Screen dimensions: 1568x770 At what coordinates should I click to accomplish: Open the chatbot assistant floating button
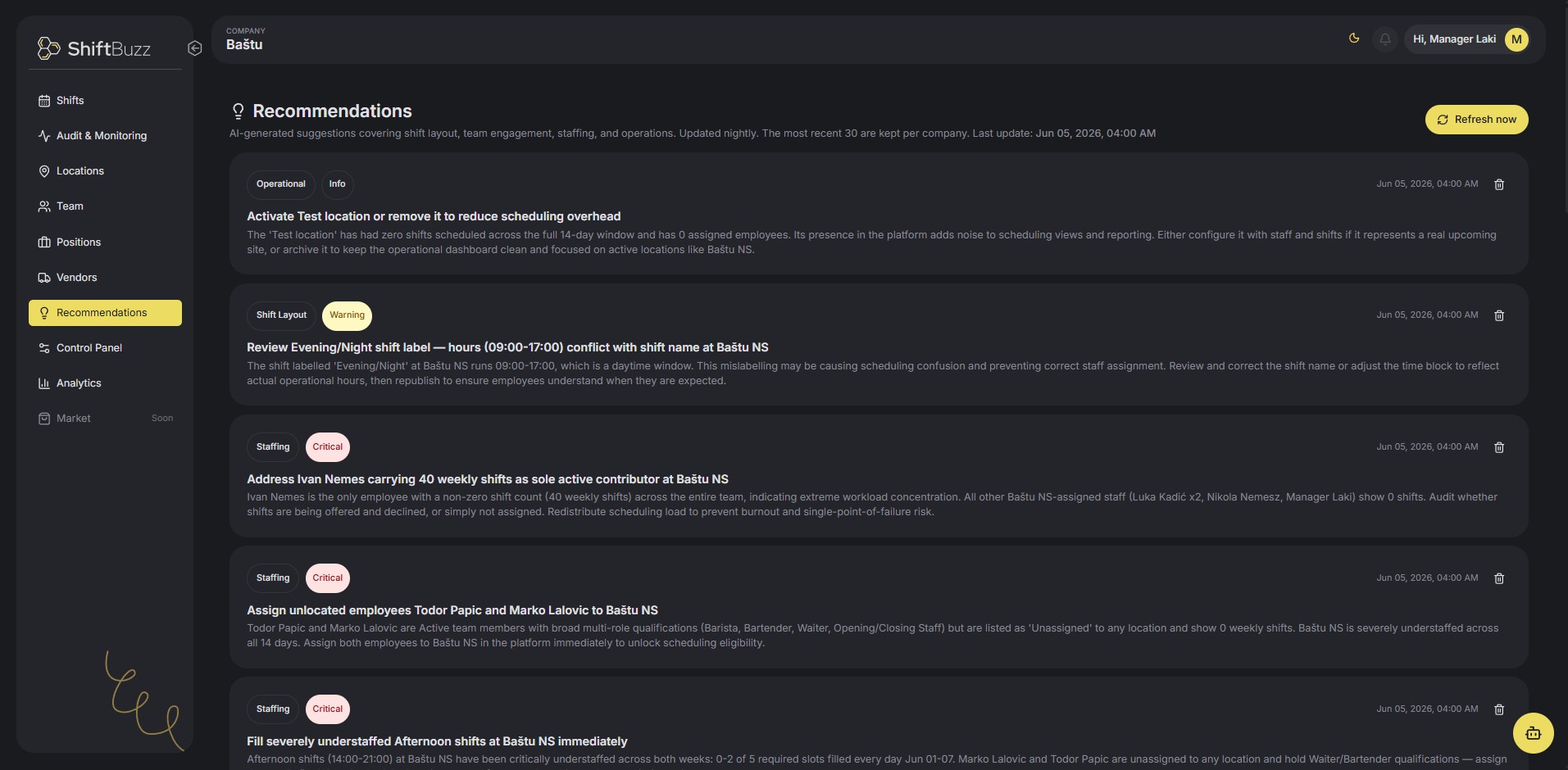(1533, 733)
